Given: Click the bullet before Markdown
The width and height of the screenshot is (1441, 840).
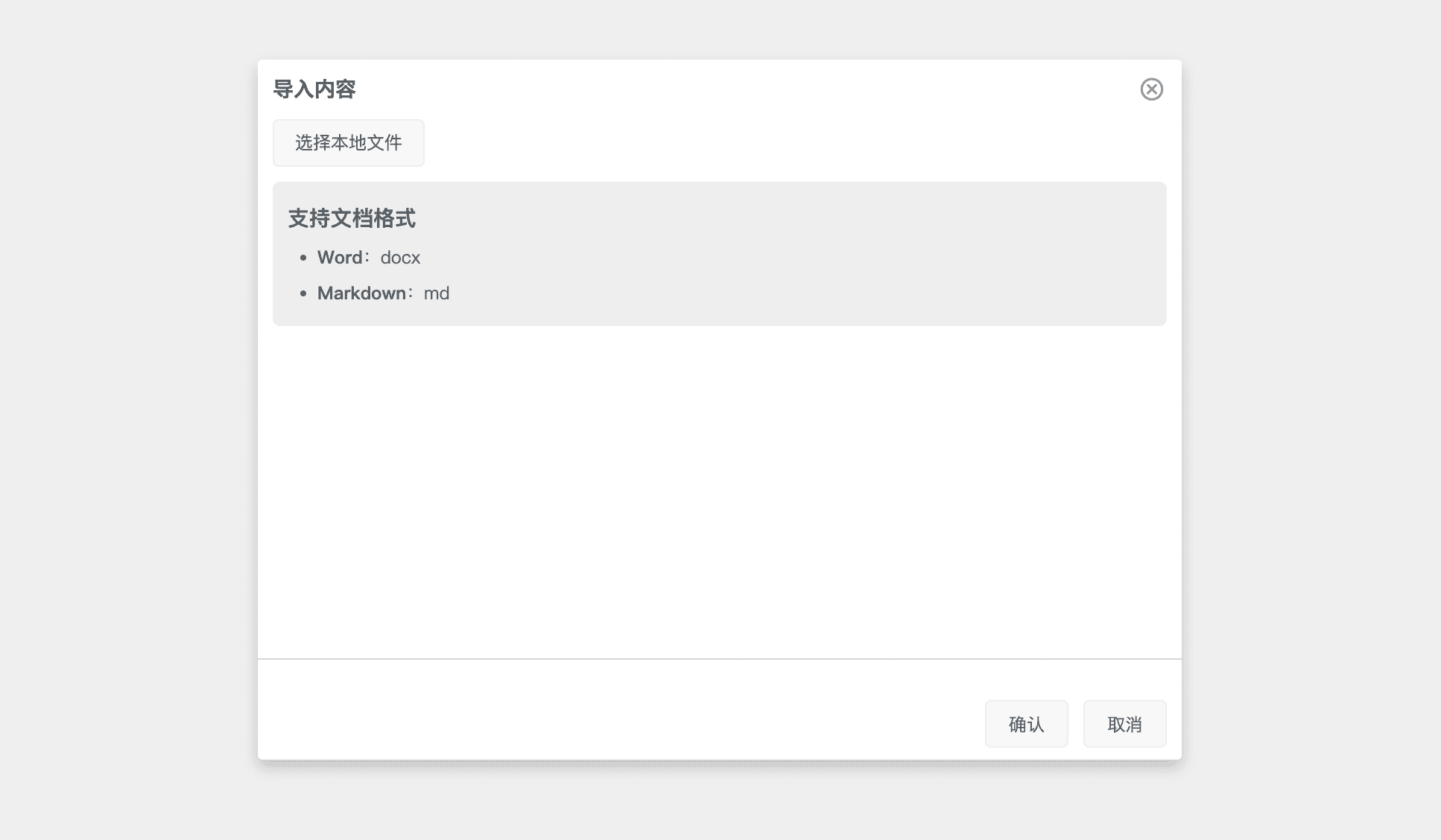Looking at the screenshot, I should tap(303, 294).
